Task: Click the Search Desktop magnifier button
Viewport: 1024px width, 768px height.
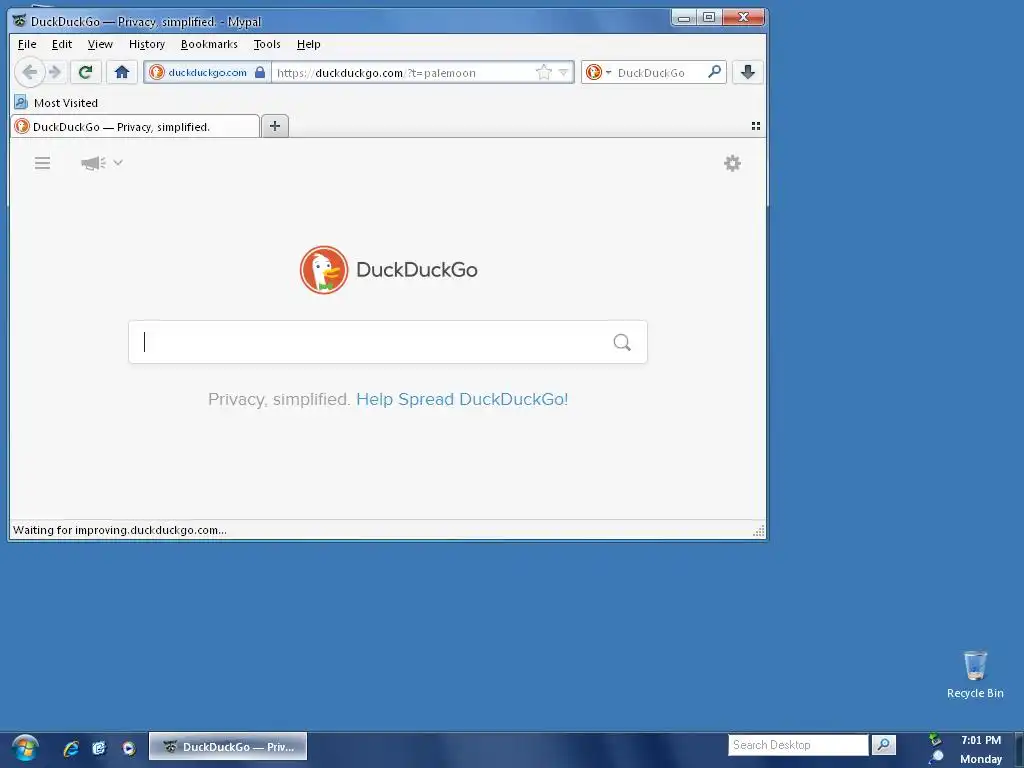Action: click(x=884, y=745)
